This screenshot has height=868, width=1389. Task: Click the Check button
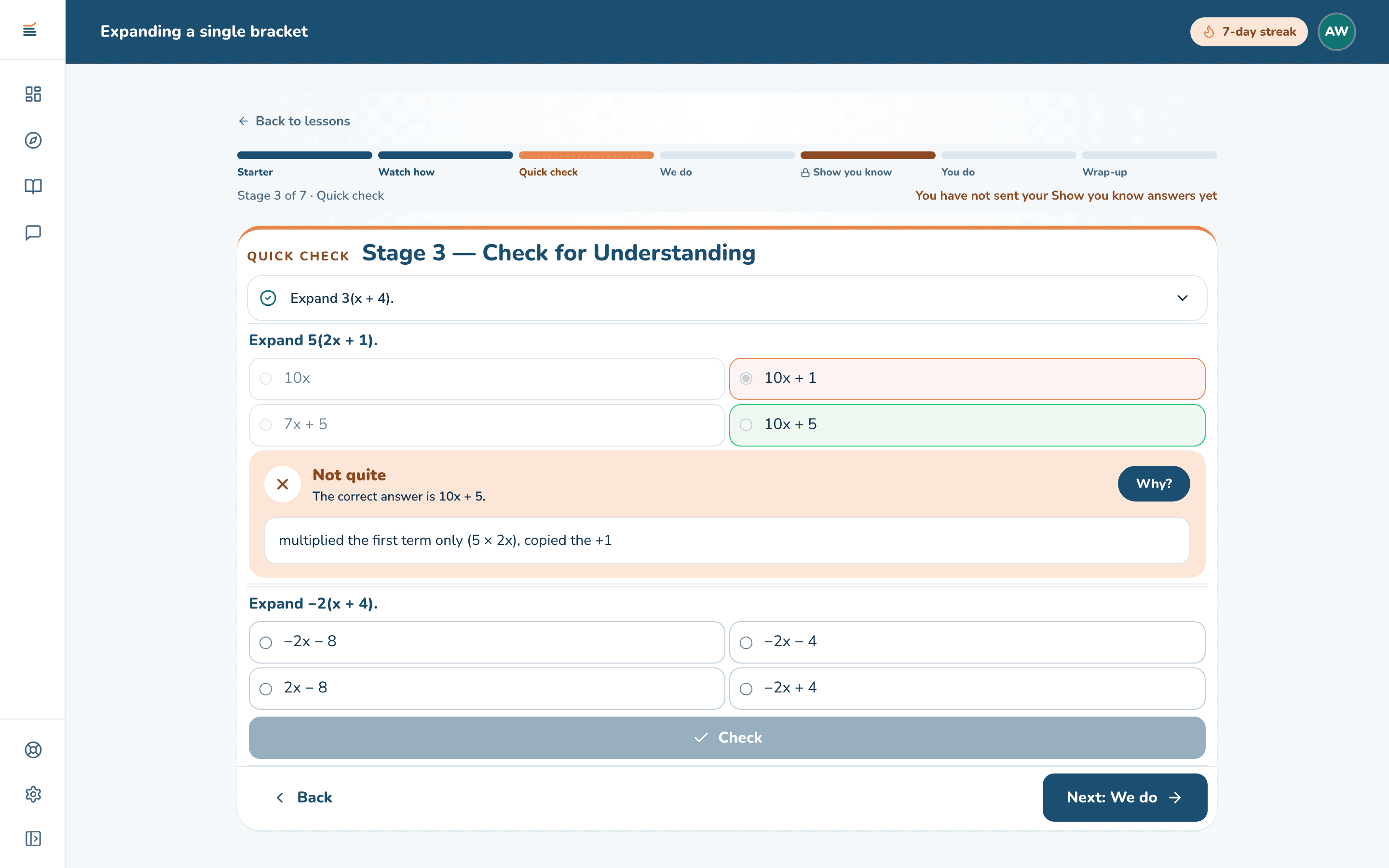tap(727, 738)
